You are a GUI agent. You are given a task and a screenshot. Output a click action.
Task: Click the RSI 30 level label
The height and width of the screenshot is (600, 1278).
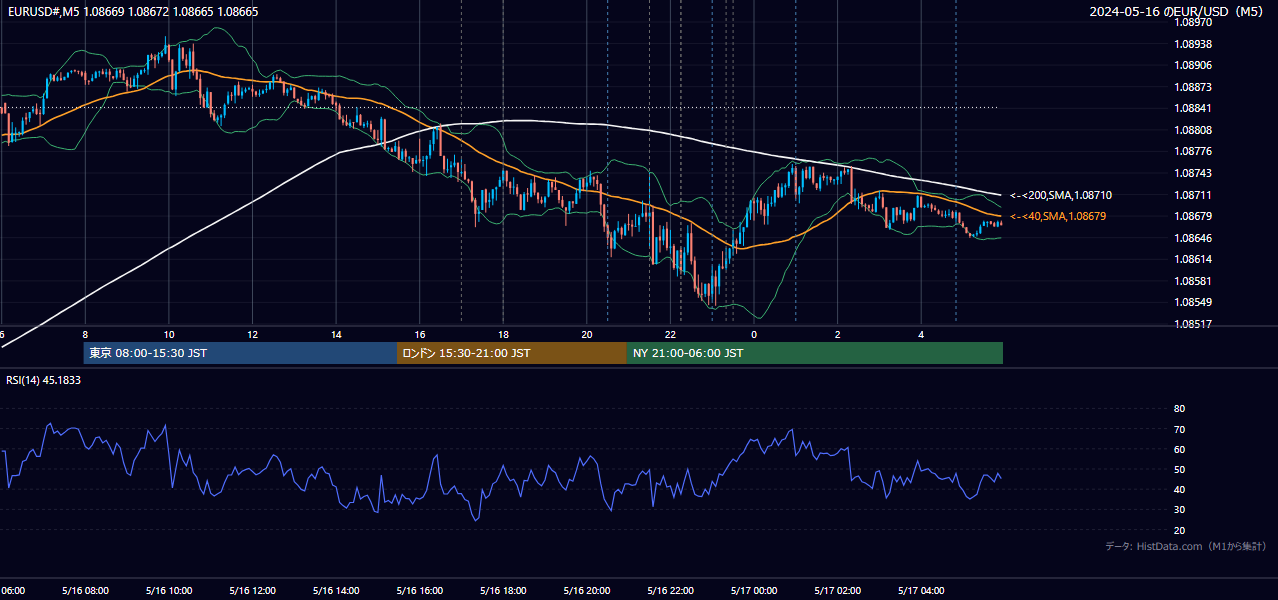[x=1179, y=509]
